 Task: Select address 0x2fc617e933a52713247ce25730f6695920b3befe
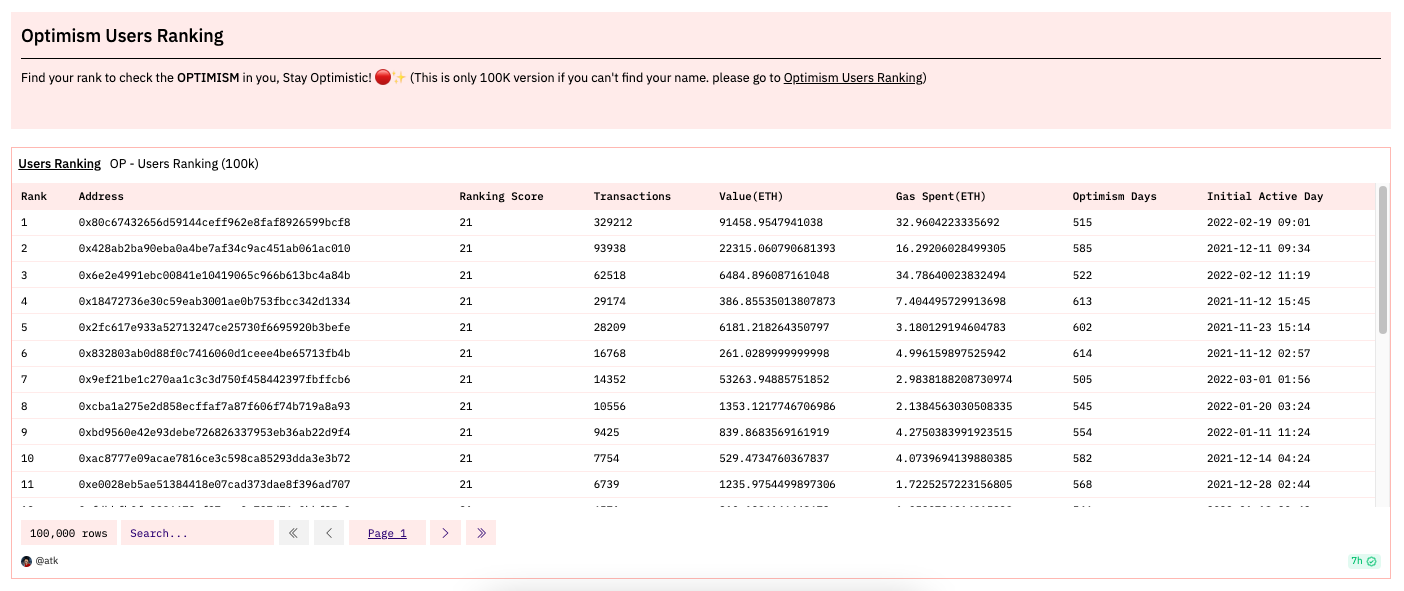pos(214,327)
